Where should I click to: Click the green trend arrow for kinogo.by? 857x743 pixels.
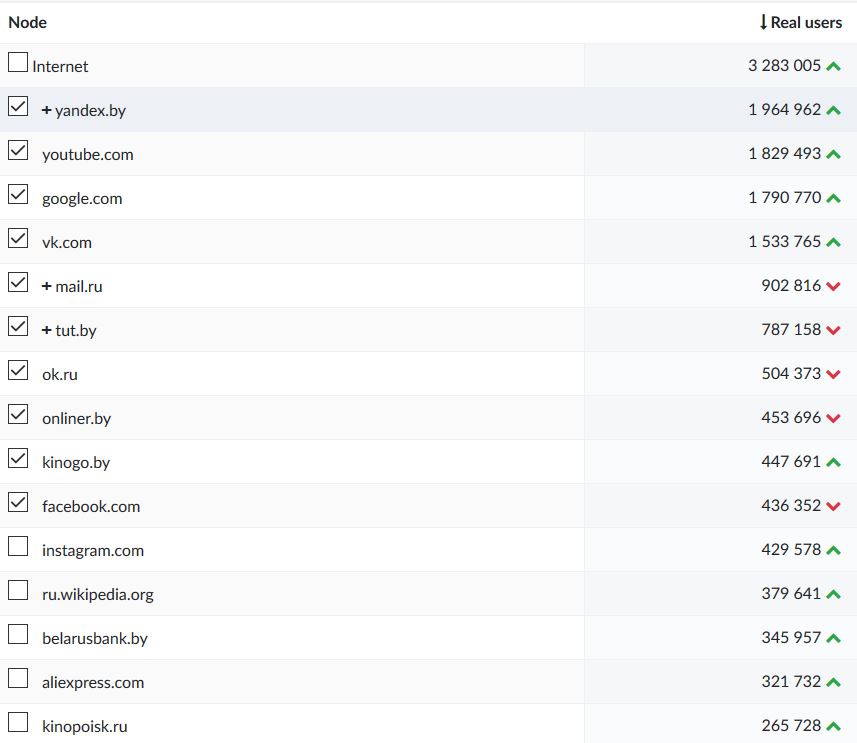pos(833,462)
